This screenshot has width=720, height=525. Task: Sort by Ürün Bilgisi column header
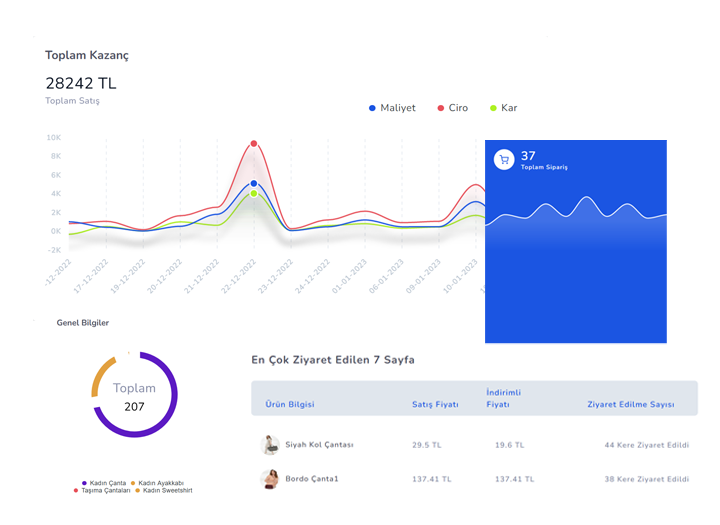tap(290, 405)
